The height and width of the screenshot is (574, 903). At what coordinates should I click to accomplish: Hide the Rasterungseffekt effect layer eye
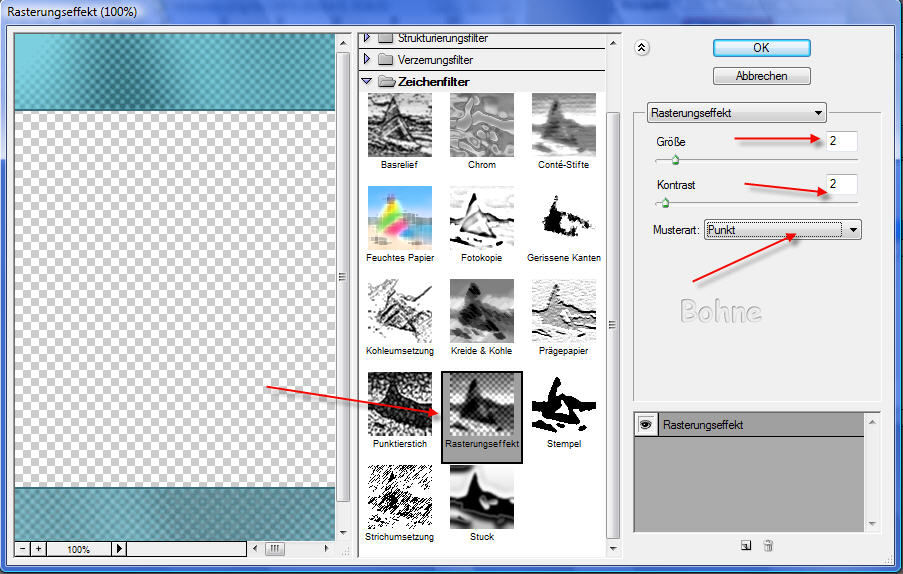(645, 425)
